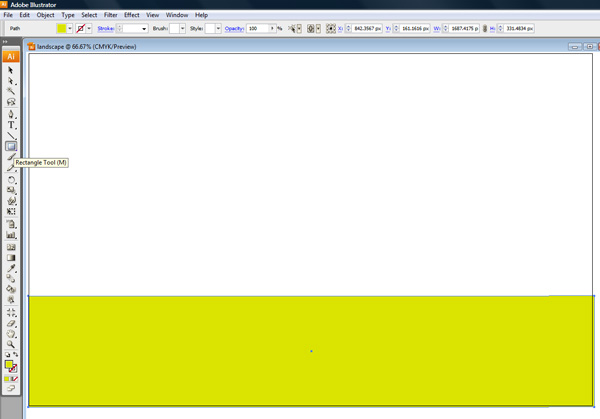Open the File menu
Screen dimensions: 600x419
point(8,15)
